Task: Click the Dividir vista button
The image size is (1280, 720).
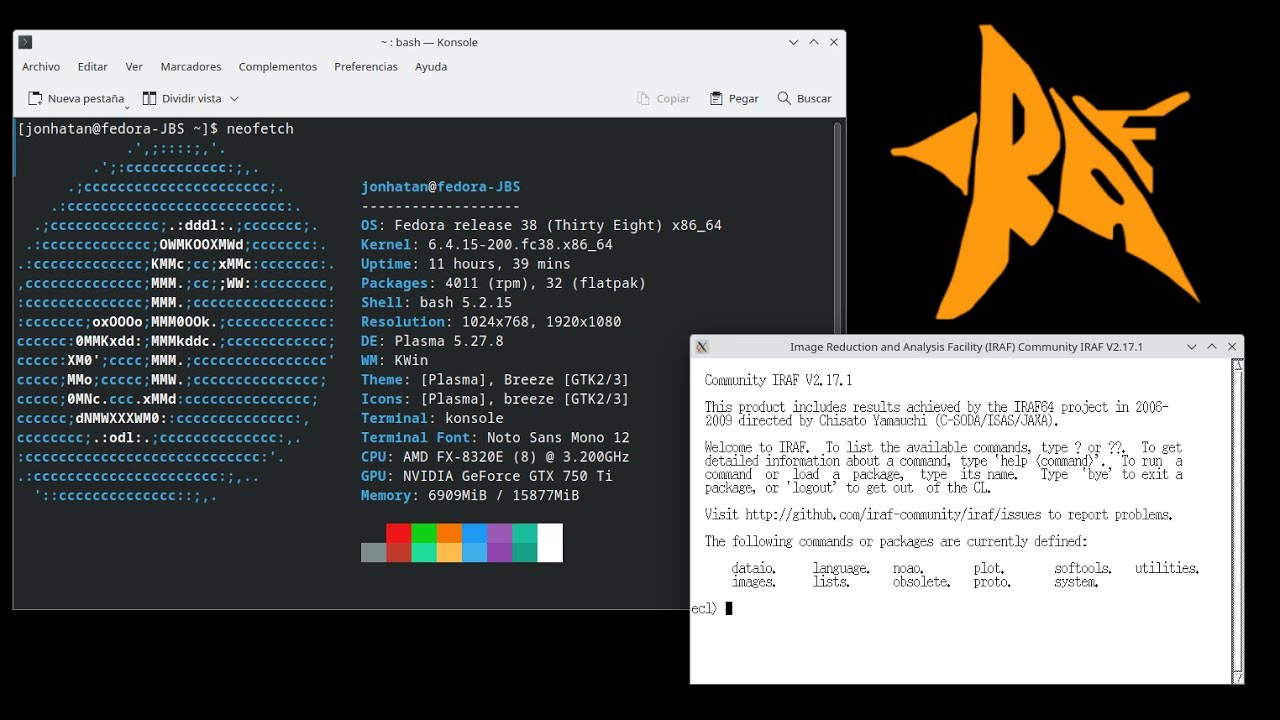Action: pos(182,99)
